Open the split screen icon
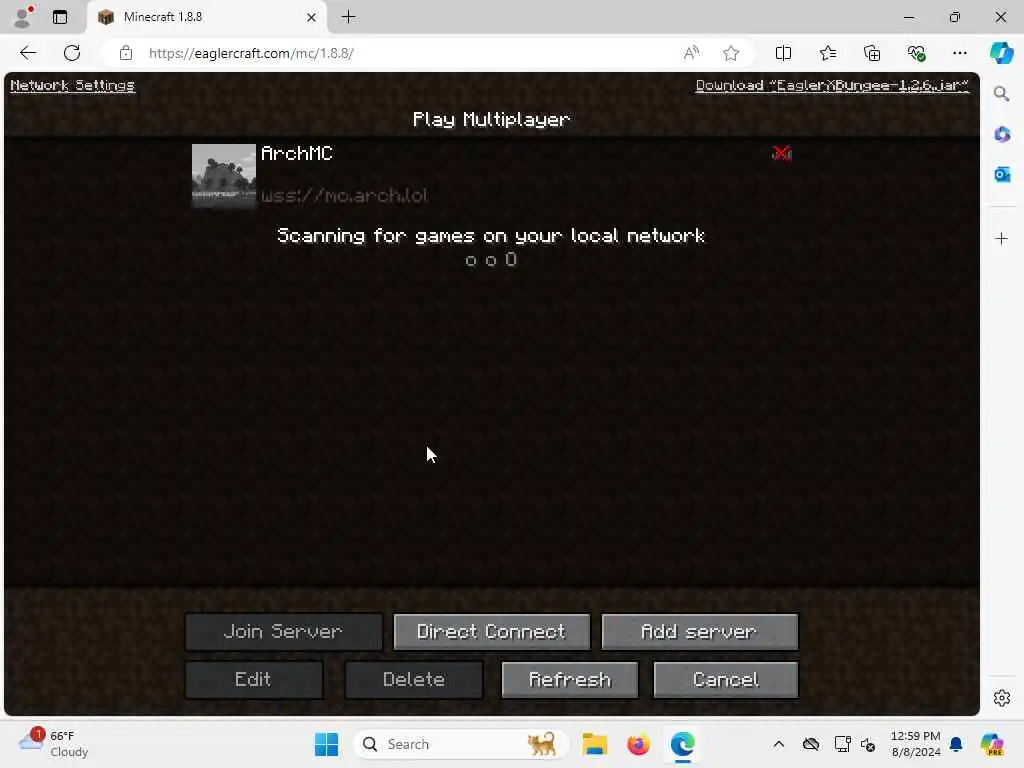The width and height of the screenshot is (1024, 768). [783, 53]
